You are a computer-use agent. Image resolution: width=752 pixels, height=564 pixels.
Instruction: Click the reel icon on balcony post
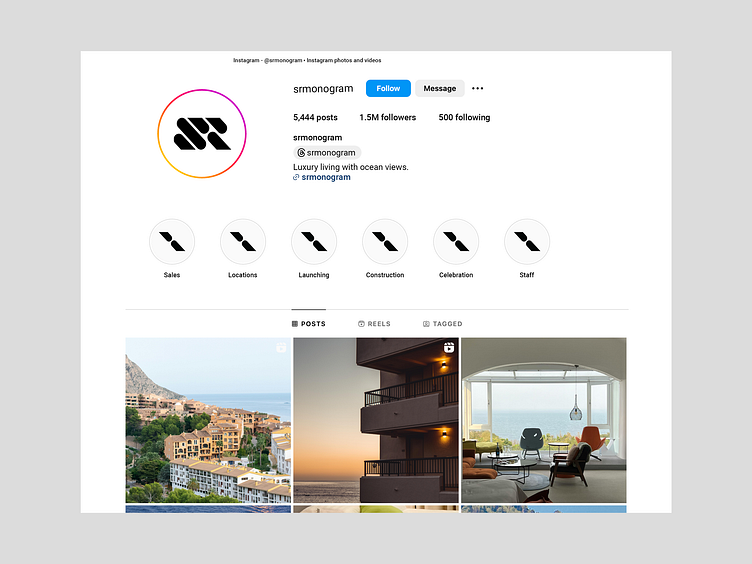pos(449,347)
